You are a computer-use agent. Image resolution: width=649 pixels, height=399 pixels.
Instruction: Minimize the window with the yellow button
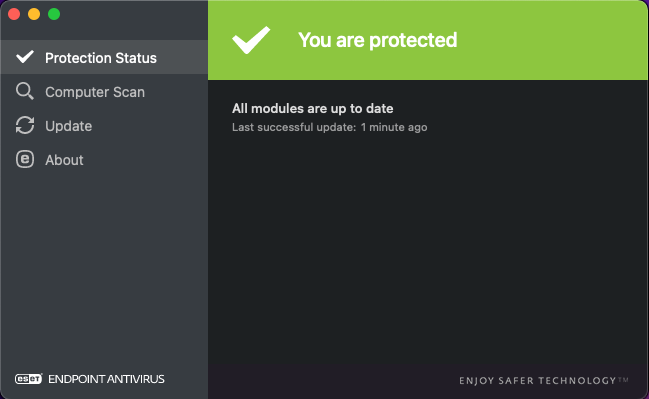coord(34,14)
